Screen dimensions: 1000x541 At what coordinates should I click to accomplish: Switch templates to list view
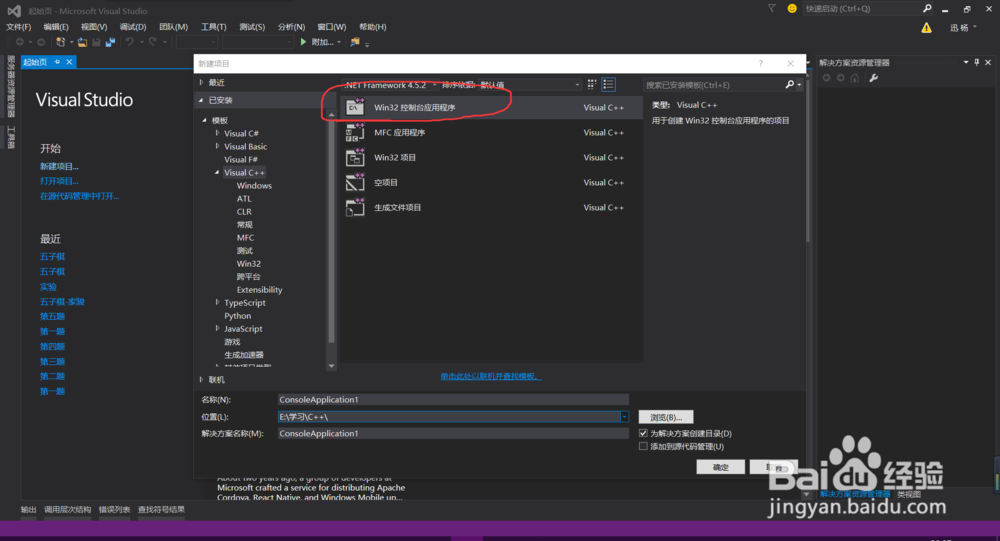click(x=608, y=84)
